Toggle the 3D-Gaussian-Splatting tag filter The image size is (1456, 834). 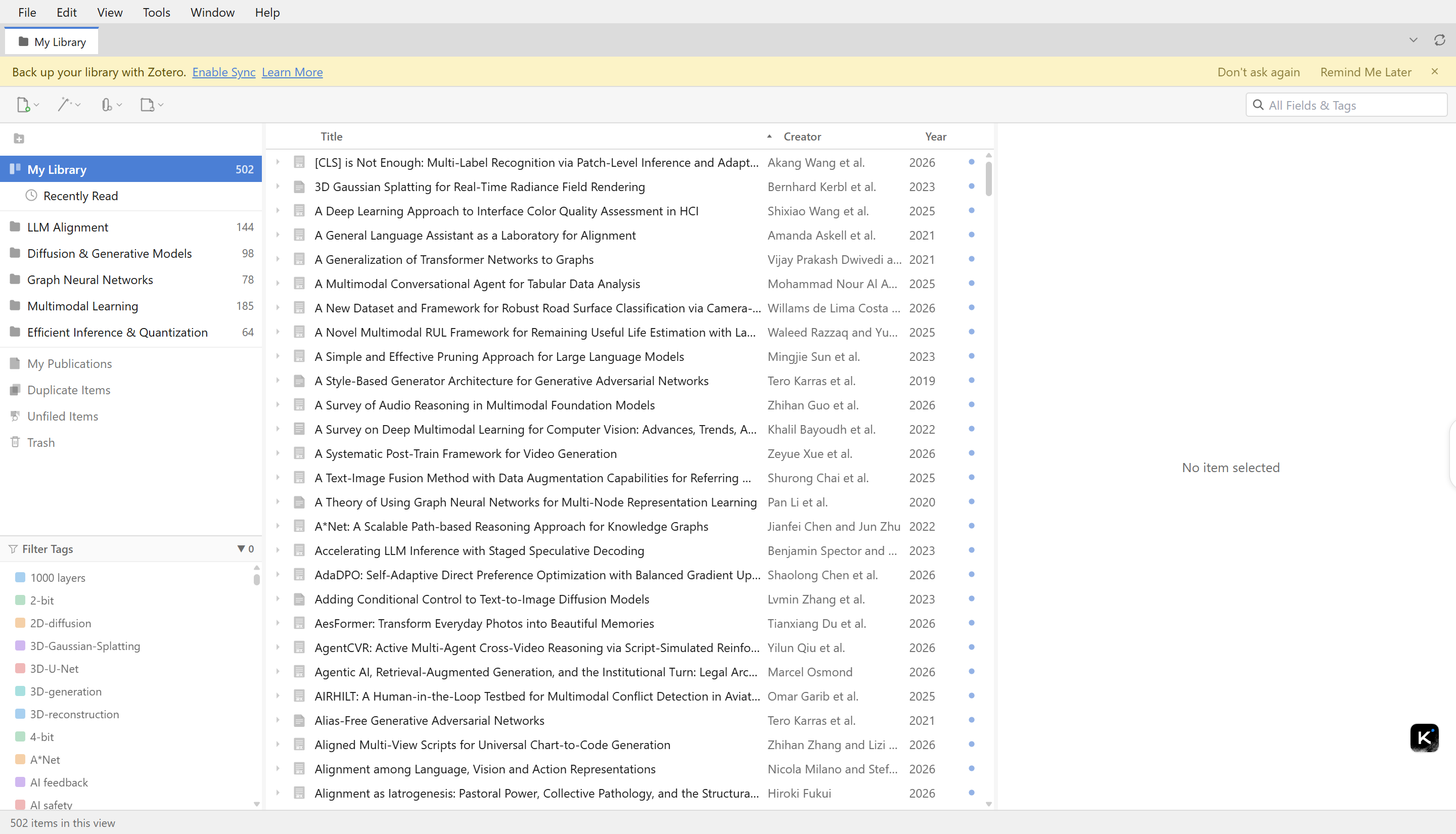85,645
